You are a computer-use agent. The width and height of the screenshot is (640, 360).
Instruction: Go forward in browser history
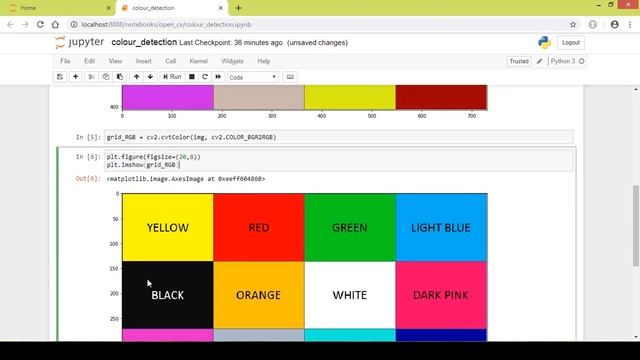(25, 24)
